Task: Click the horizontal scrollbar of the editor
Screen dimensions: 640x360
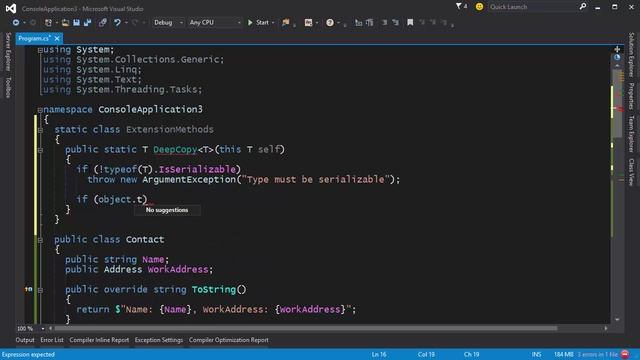Action: pyautogui.click(x=305, y=328)
